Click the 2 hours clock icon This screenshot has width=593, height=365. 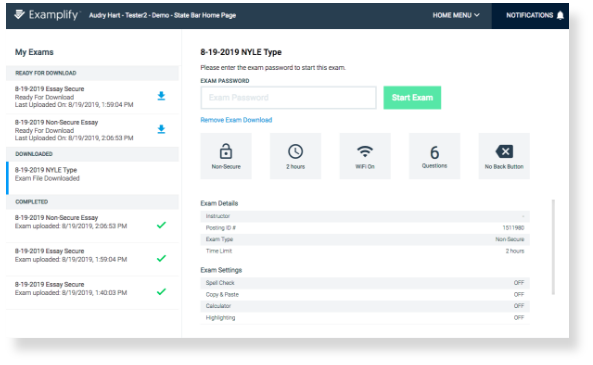point(295,151)
